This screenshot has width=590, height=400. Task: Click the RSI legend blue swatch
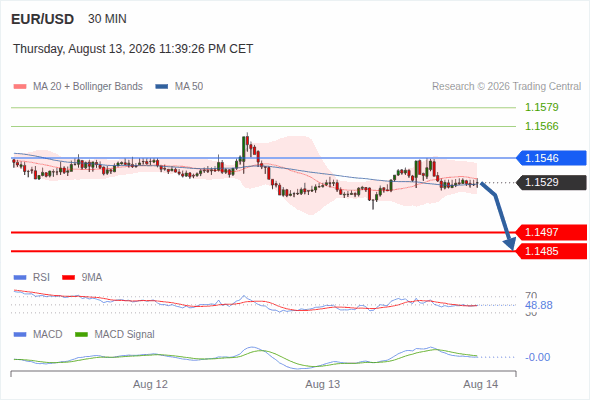point(20,278)
